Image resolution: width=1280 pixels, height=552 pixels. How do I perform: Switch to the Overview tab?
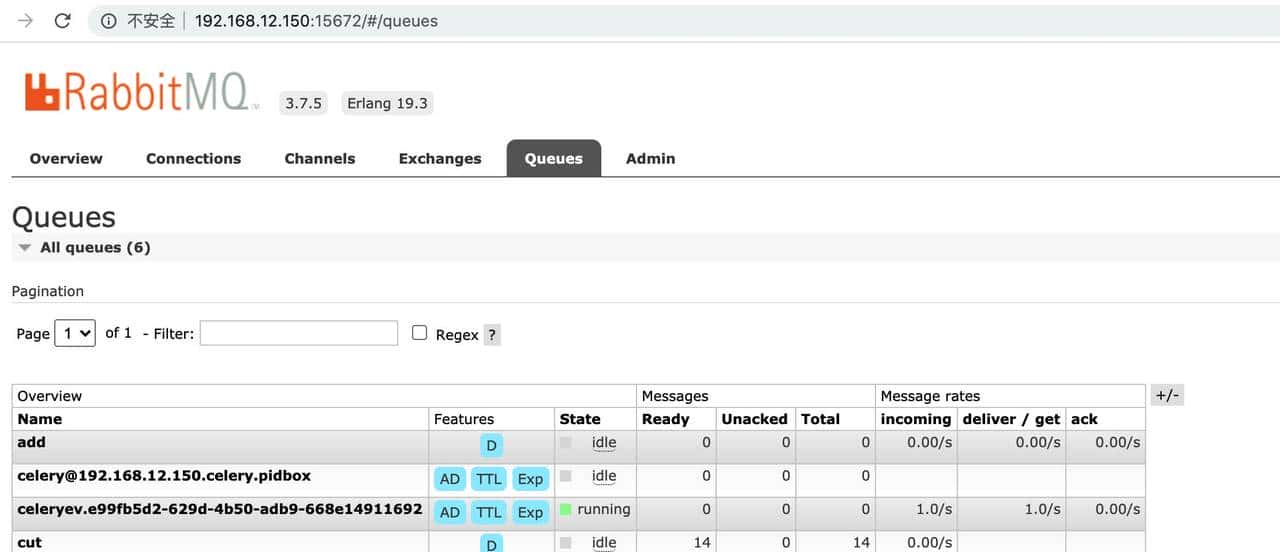[66, 158]
